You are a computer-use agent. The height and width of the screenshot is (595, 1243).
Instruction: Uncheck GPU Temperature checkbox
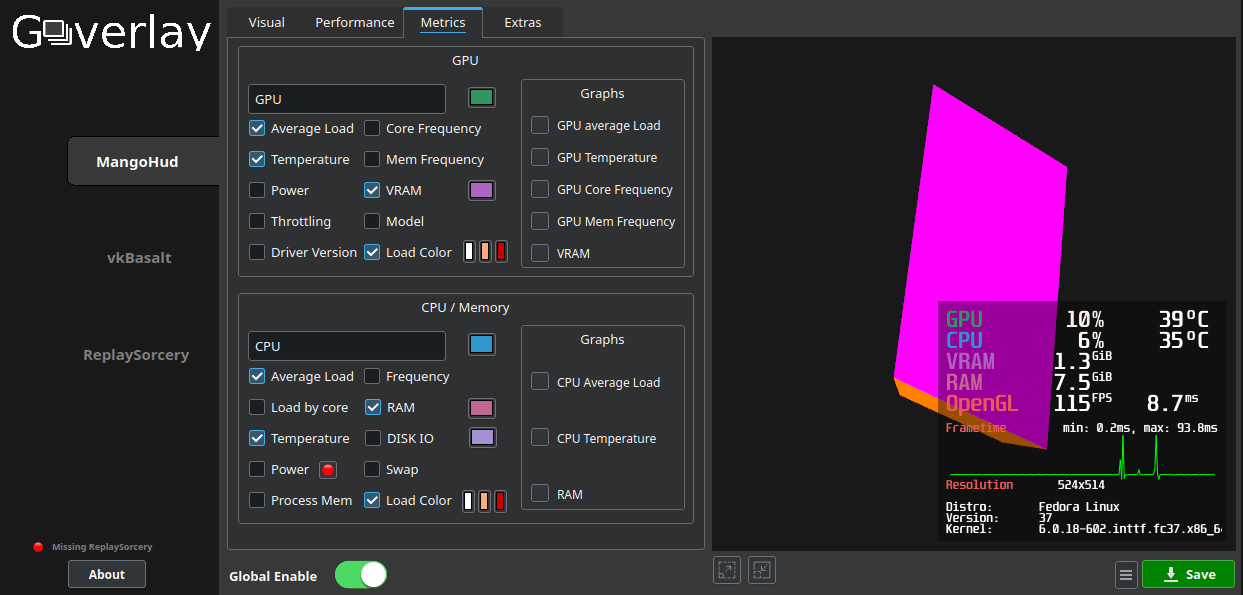coord(257,159)
